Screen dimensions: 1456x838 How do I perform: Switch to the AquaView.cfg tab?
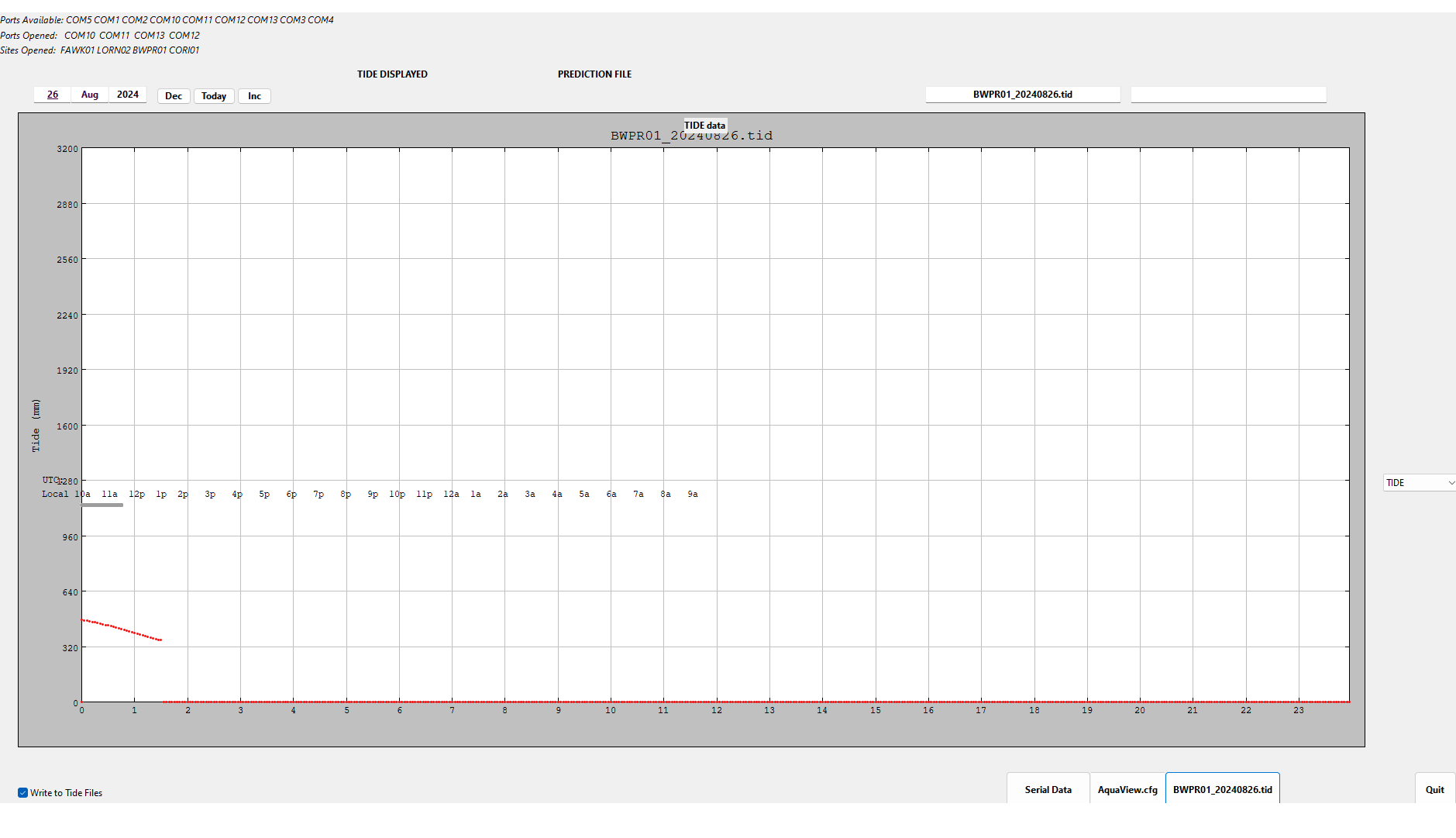click(x=1127, y=788)
